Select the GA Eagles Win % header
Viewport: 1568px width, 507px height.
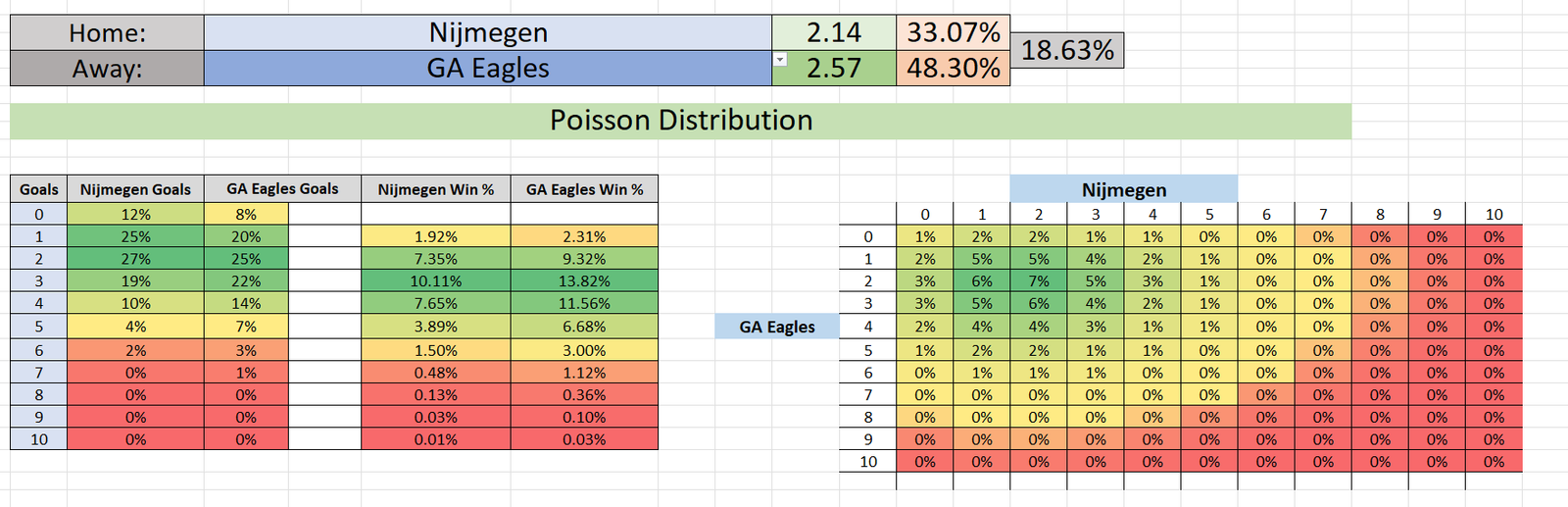pyautogui.click(x=584, y=189)
